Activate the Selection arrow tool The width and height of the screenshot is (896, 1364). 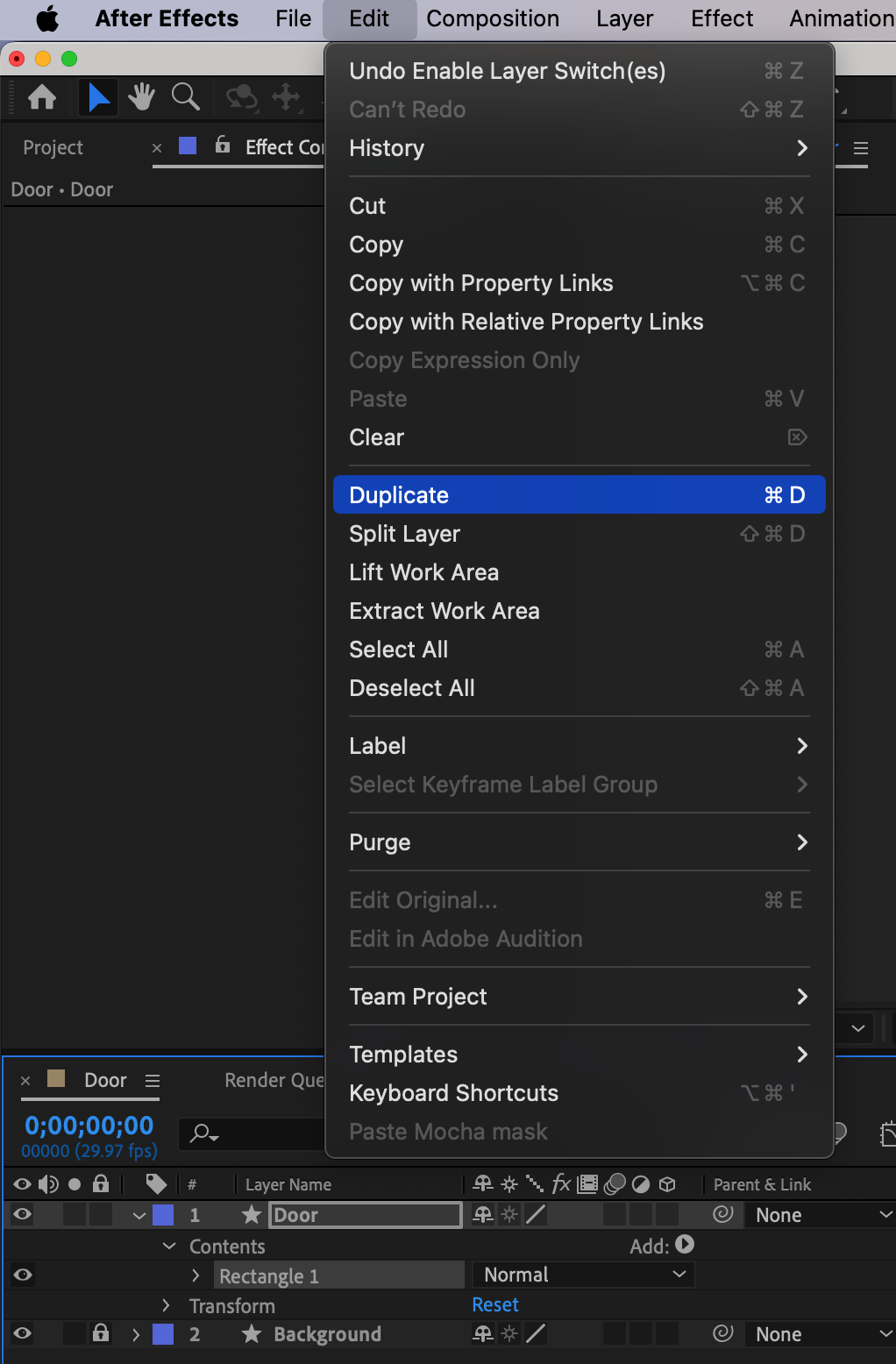[98, 96]
